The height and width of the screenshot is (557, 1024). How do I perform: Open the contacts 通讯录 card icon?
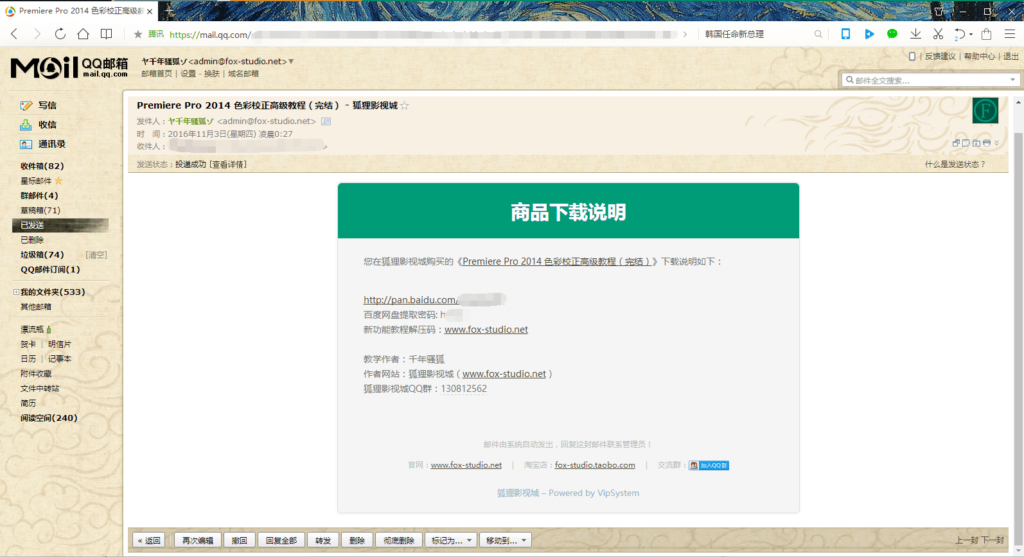point(26,144)
